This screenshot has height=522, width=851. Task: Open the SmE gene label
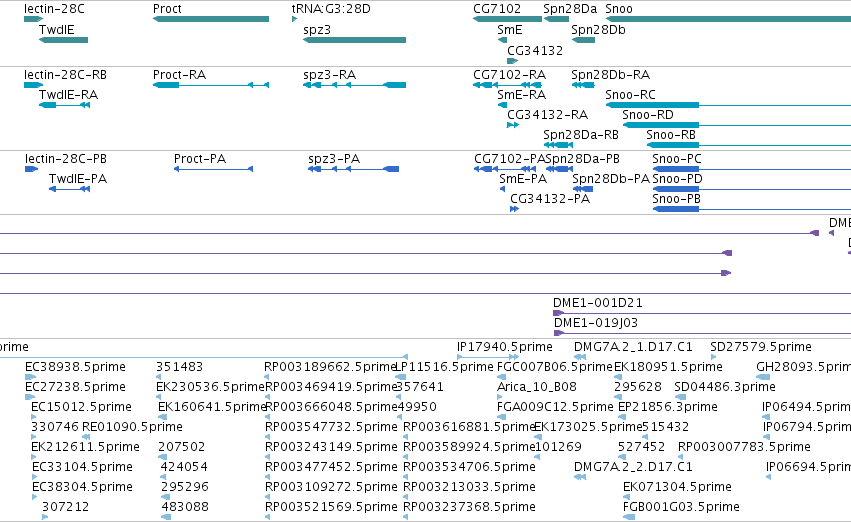510,30
